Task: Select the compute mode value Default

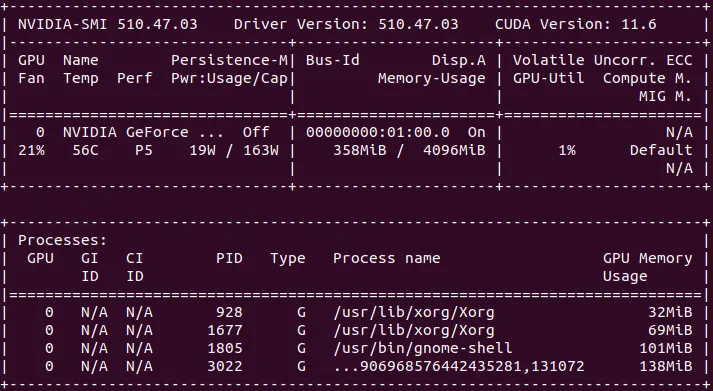Action: (x=661, y=150)
